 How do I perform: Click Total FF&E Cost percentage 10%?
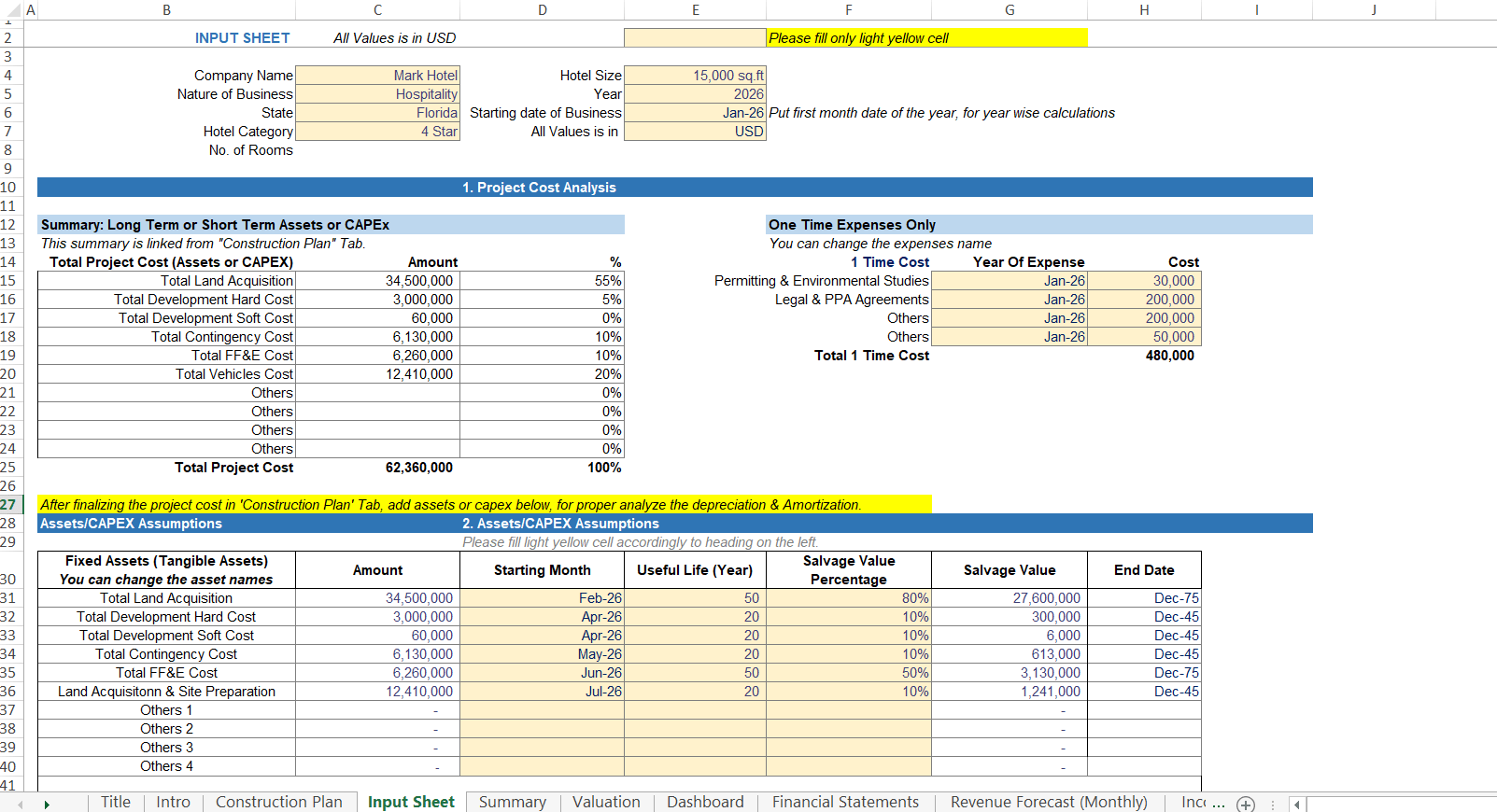pos(542,356)
